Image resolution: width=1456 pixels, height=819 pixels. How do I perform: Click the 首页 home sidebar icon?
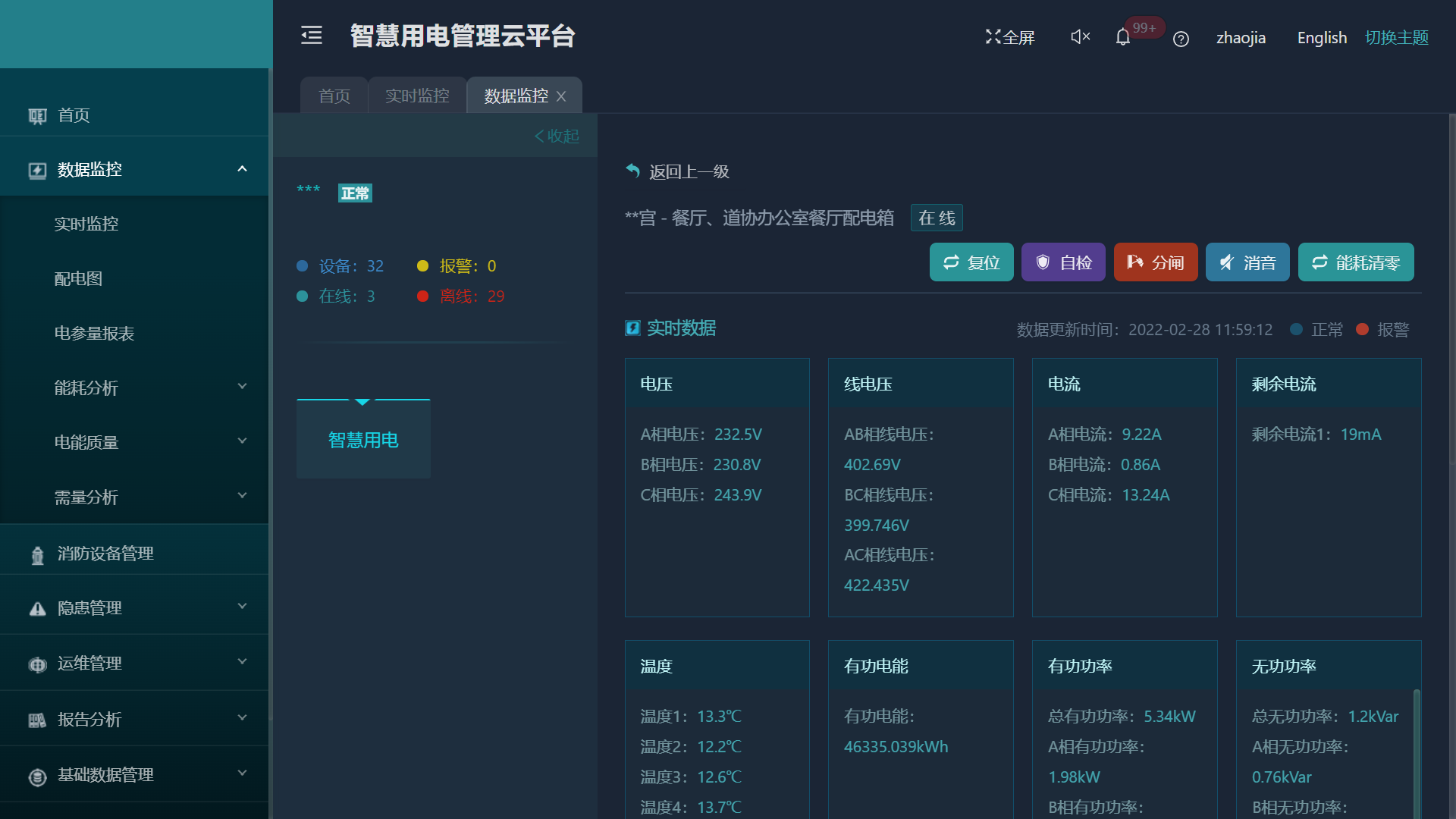[x=37, y=116]
